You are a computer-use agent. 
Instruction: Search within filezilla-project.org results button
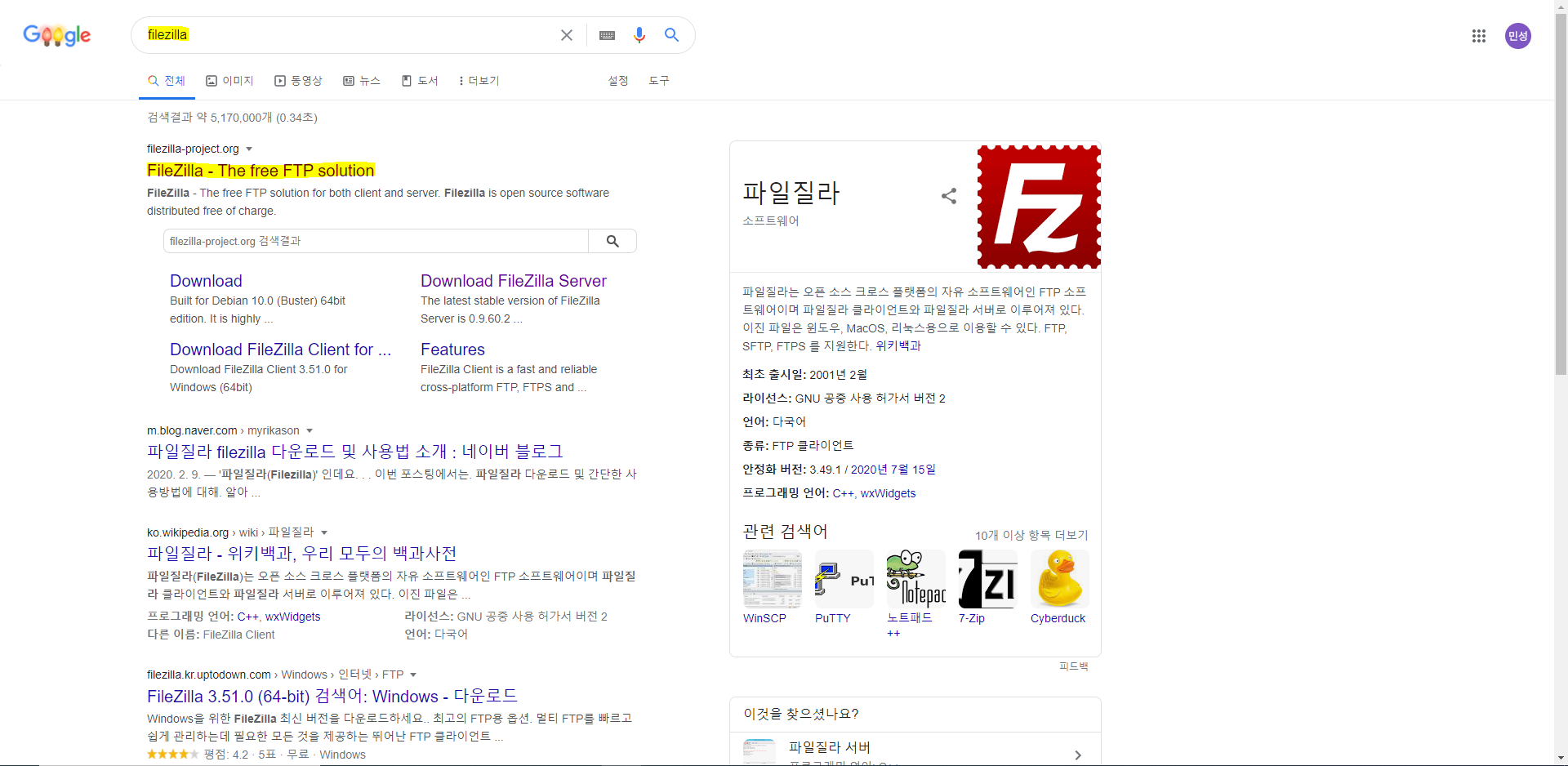[612, 241]
